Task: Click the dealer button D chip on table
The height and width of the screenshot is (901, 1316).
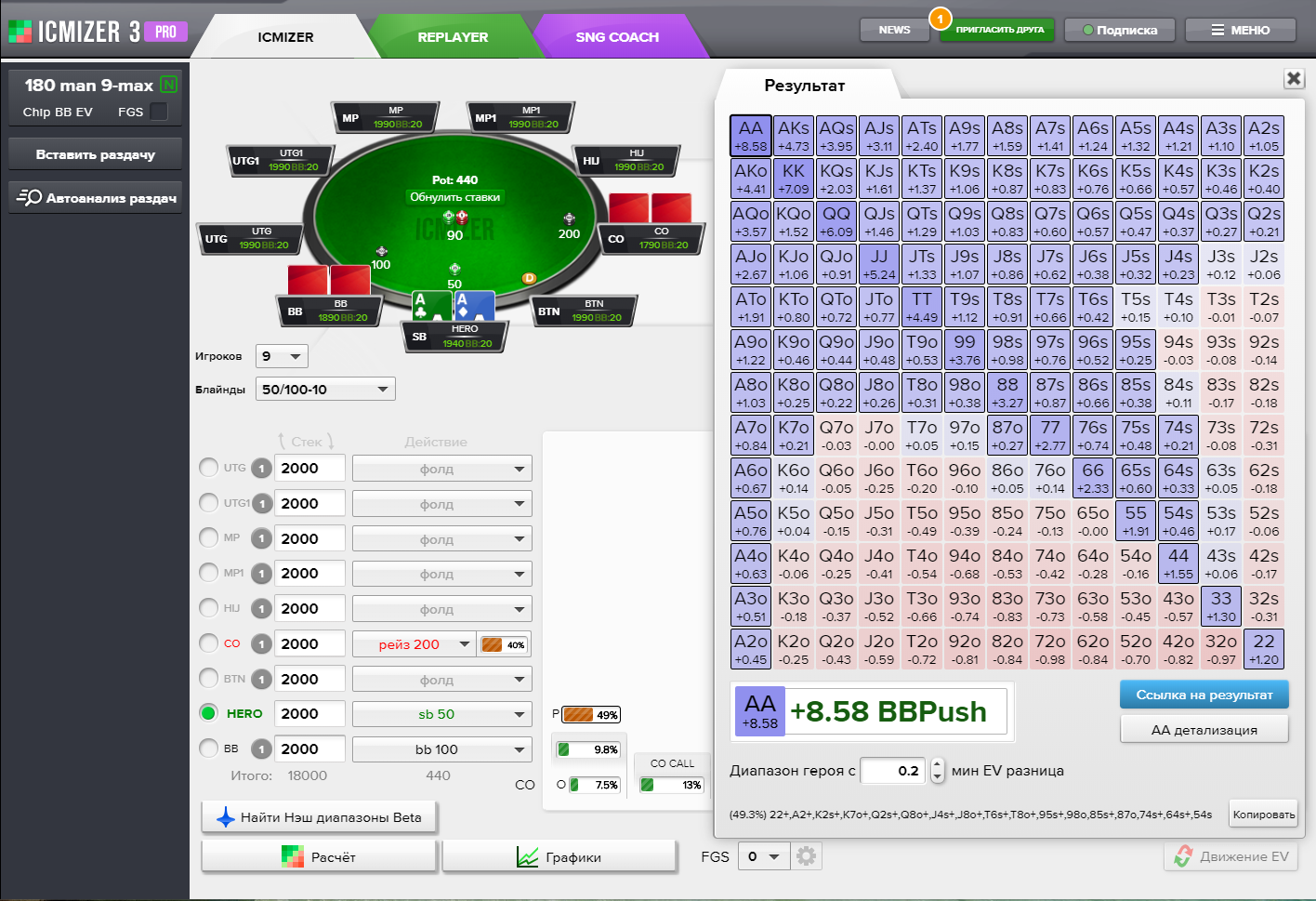Action: 529,278
